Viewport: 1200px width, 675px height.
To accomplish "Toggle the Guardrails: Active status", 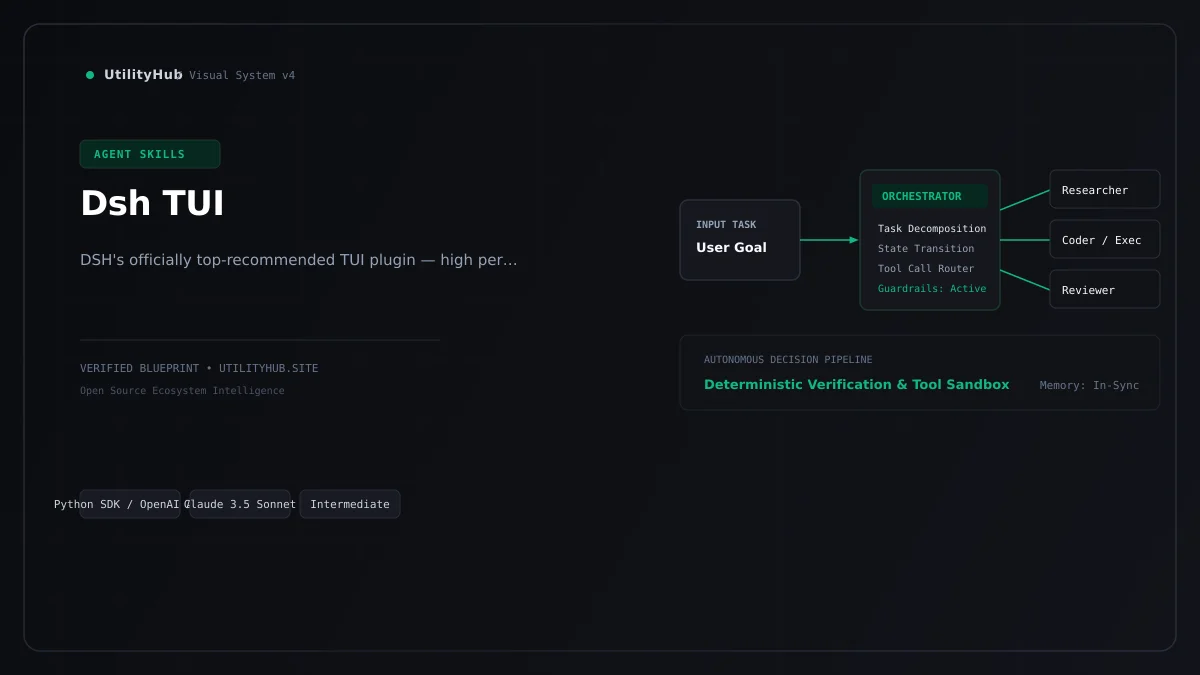I will (932, 289).
